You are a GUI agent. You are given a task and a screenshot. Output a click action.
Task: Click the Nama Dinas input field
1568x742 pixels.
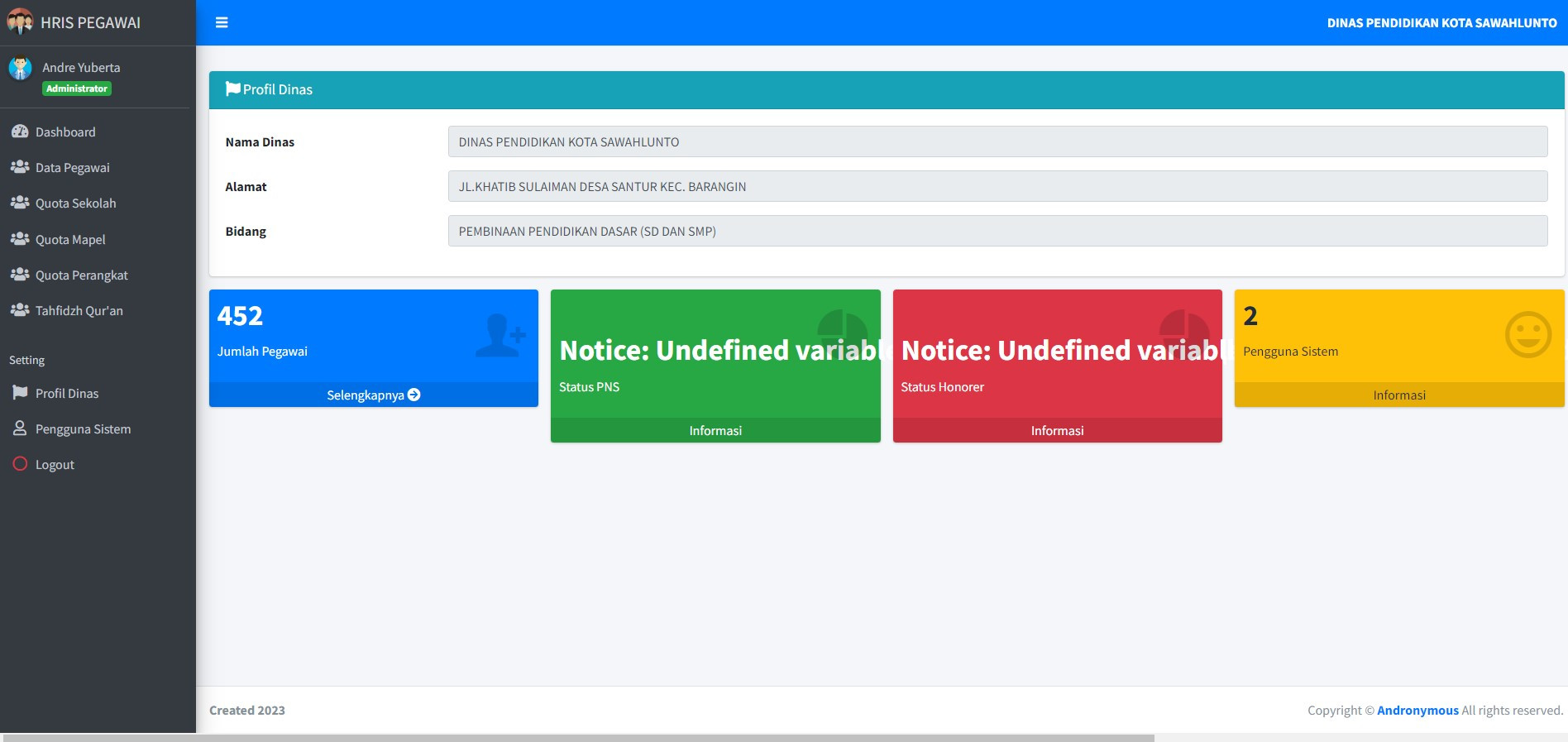(x=997, y=141)
